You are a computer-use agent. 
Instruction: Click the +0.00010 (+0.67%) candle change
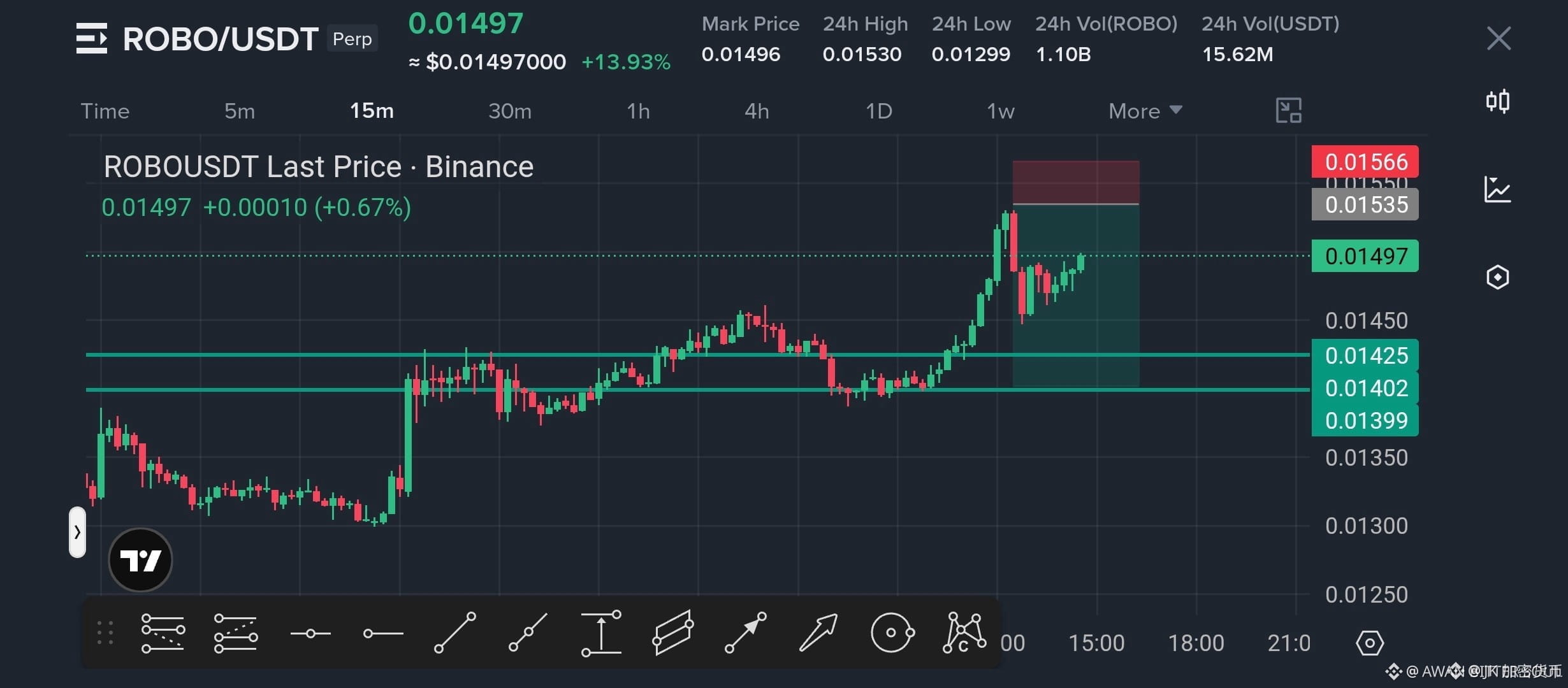pyautogui.click(x=307, y=208)
